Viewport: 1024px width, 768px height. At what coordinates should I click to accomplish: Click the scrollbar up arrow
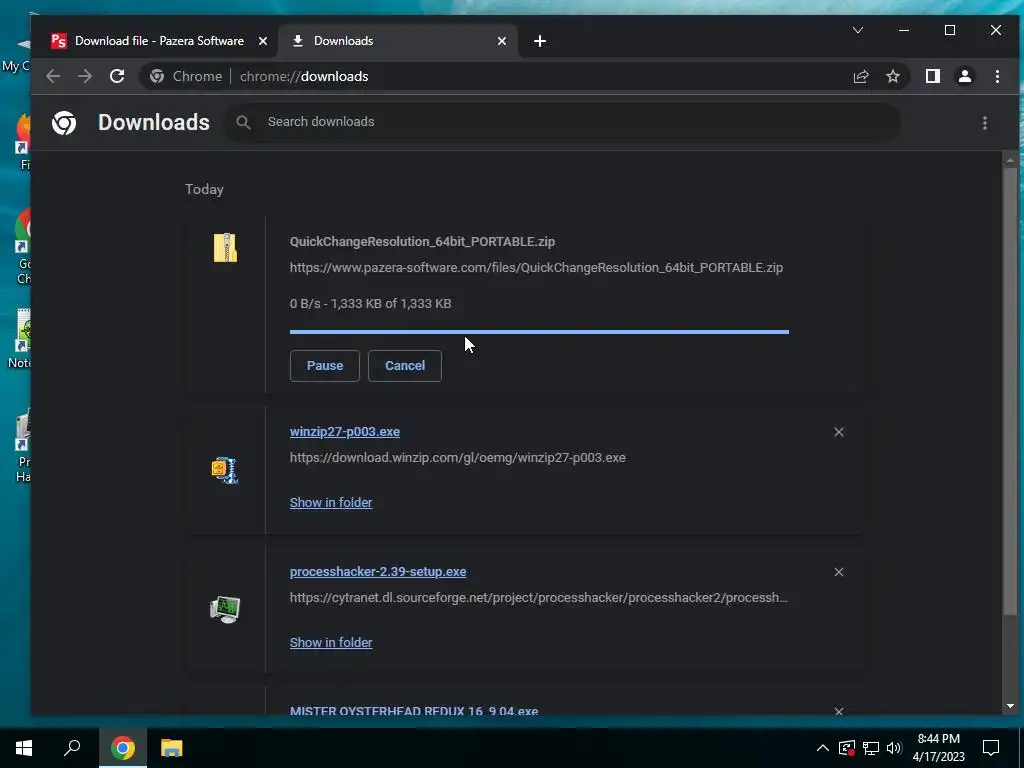pos(1010,160)
